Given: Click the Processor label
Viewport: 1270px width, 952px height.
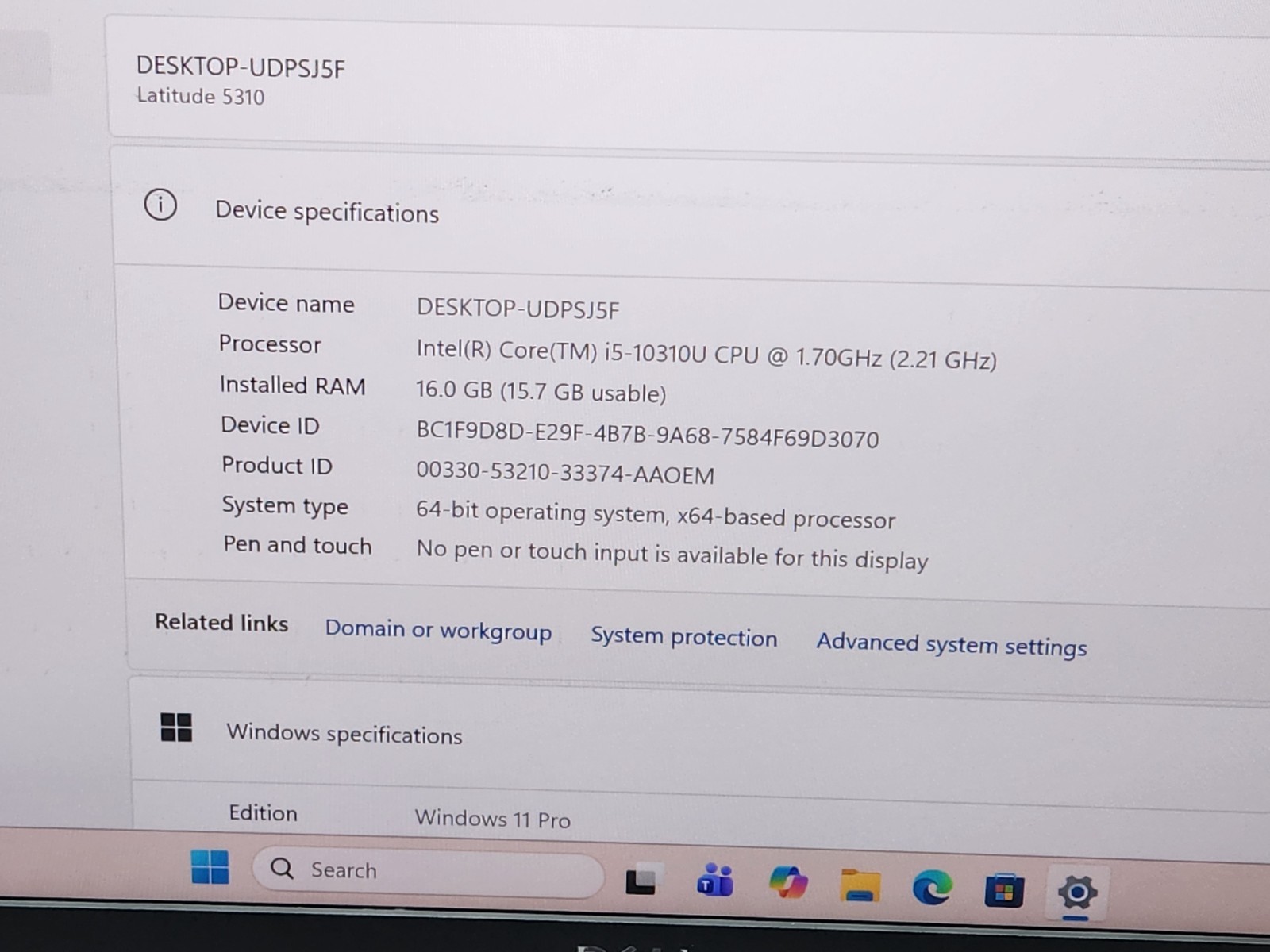Looking at the screenshot, I should [x=270, y=344].
